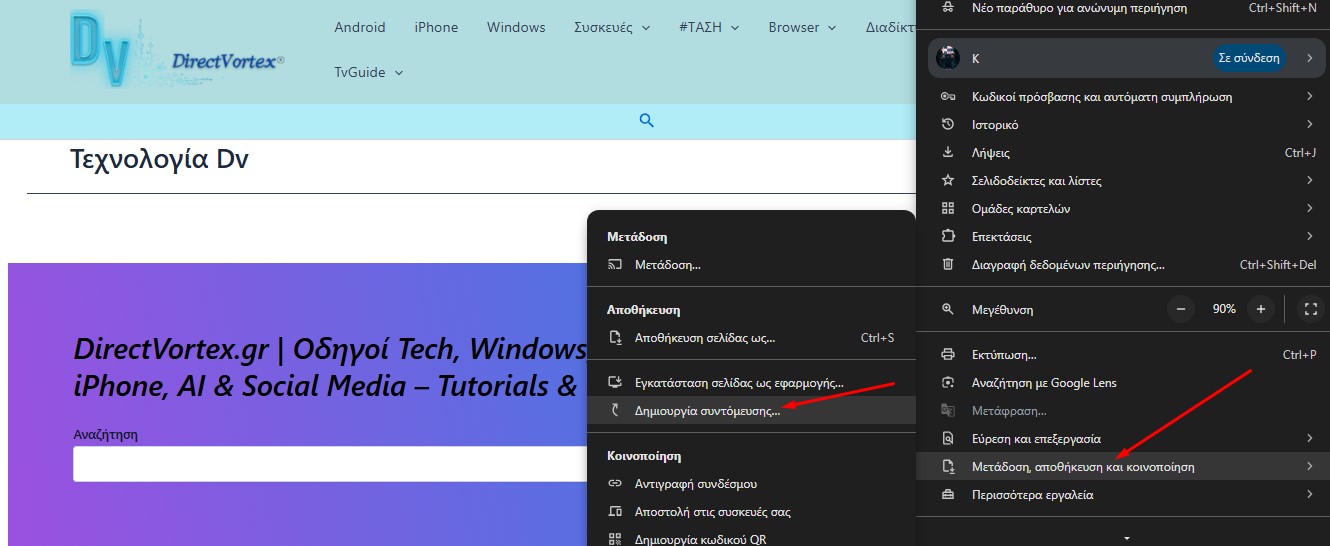This screenshot has height=546, width=1330.
Task: Expand the Συσκευές navigation dropdown
Action: tap(612, 27)
